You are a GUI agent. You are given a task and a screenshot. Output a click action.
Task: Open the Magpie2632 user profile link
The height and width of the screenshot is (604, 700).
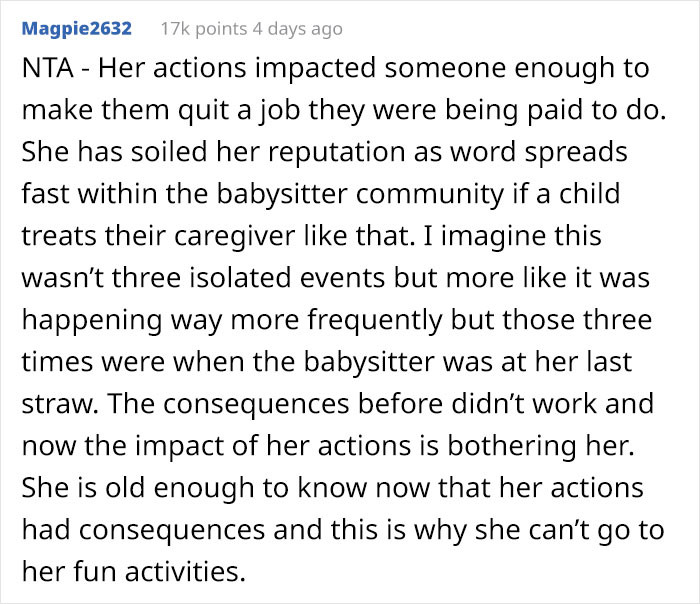(x=77, y=29)
